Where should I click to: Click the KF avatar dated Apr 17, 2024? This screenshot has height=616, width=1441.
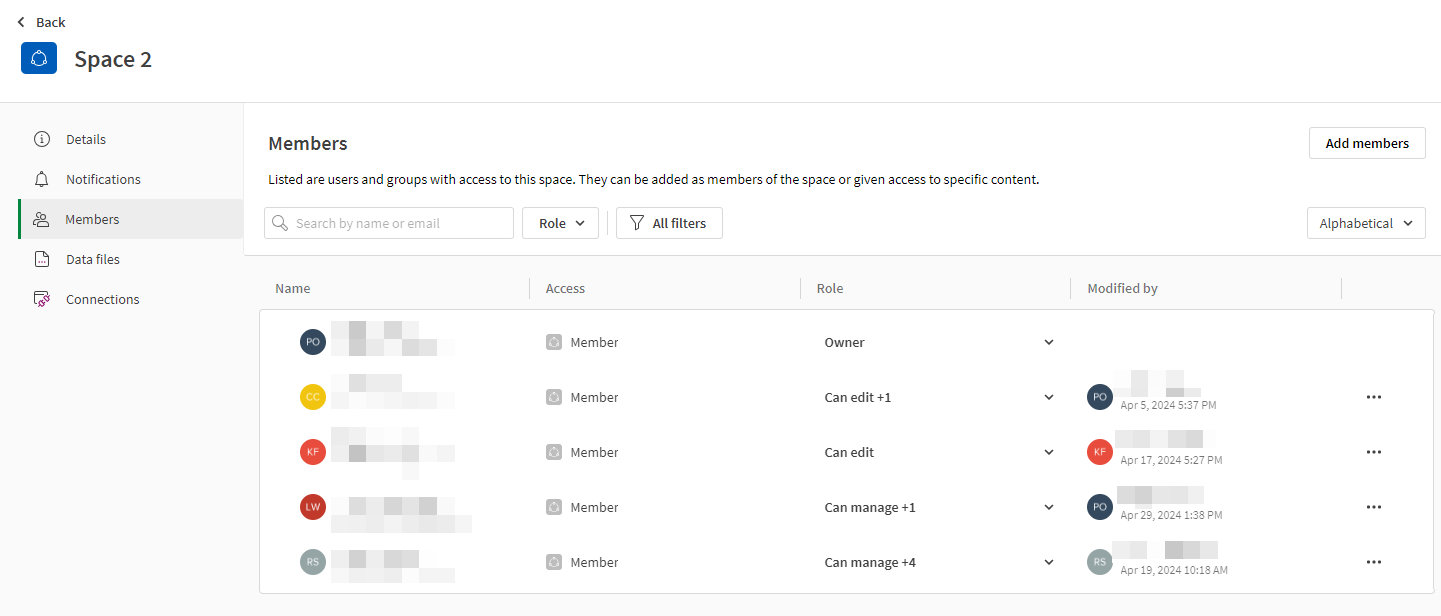pos(1100,452)
